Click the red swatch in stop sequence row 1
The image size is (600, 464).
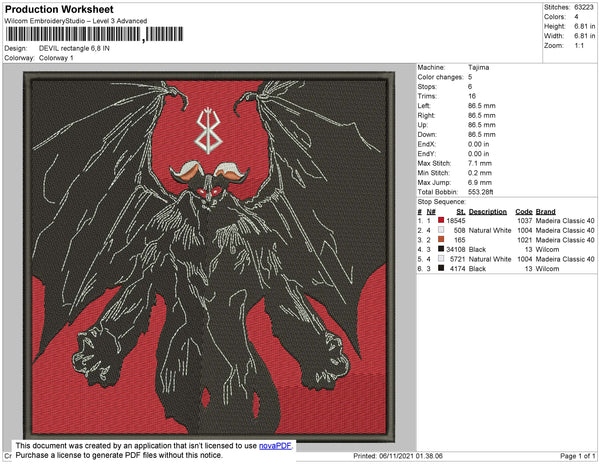click(441, 220)
